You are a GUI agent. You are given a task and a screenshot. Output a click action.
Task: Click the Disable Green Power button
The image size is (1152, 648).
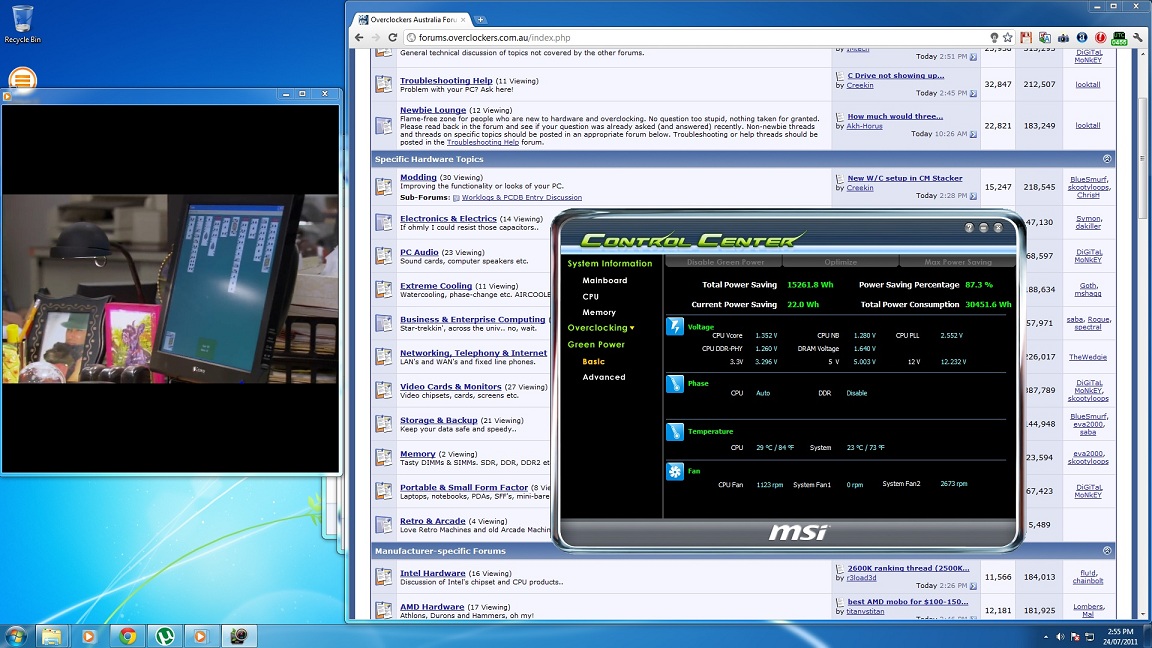(x=724, y=262)
